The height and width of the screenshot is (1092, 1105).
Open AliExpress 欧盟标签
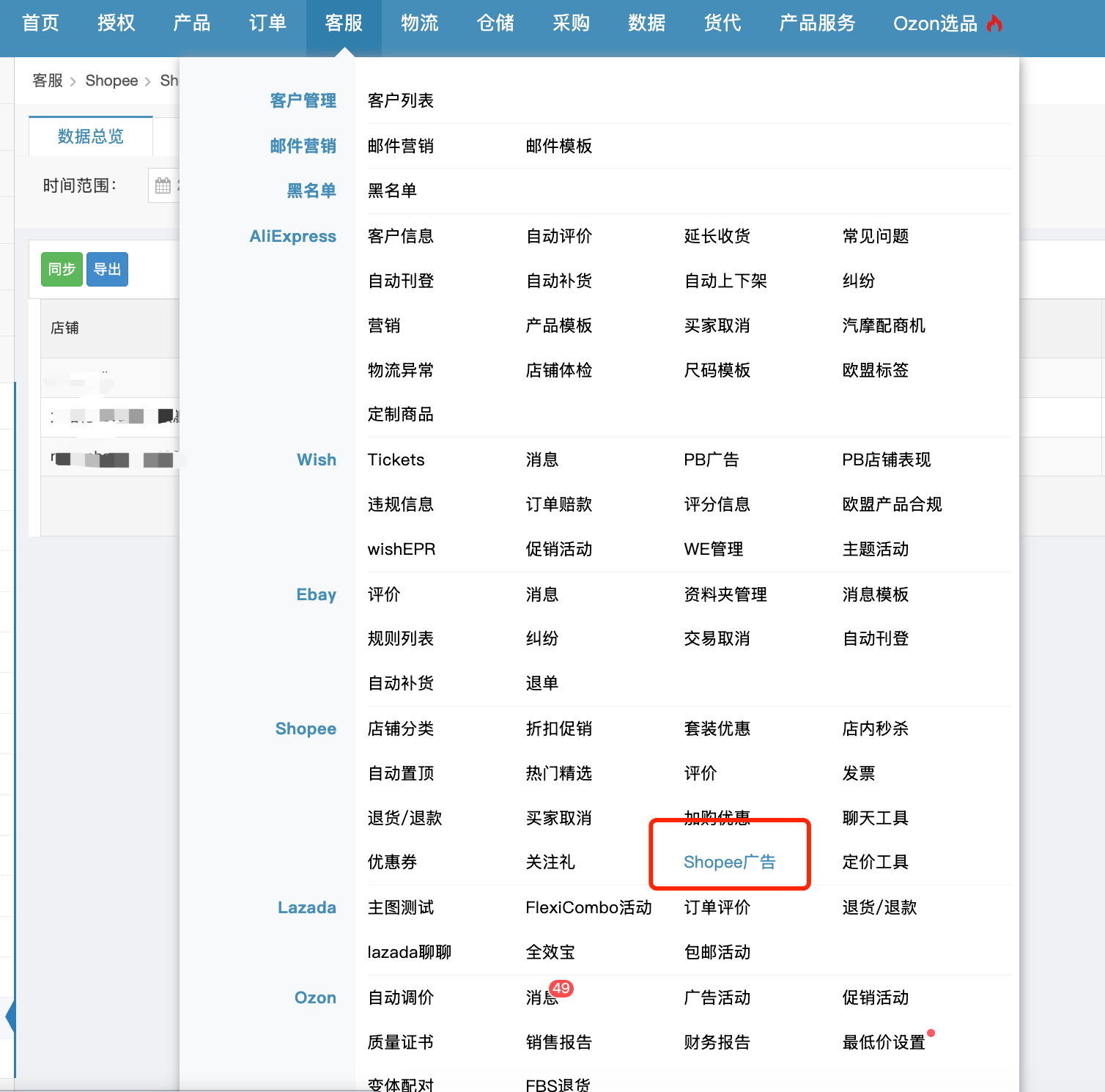point(876,370)
